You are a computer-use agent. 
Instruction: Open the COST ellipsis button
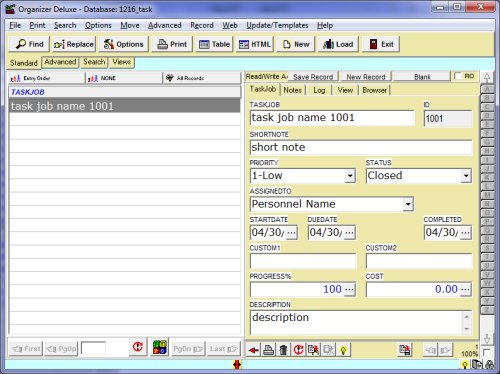465,289
